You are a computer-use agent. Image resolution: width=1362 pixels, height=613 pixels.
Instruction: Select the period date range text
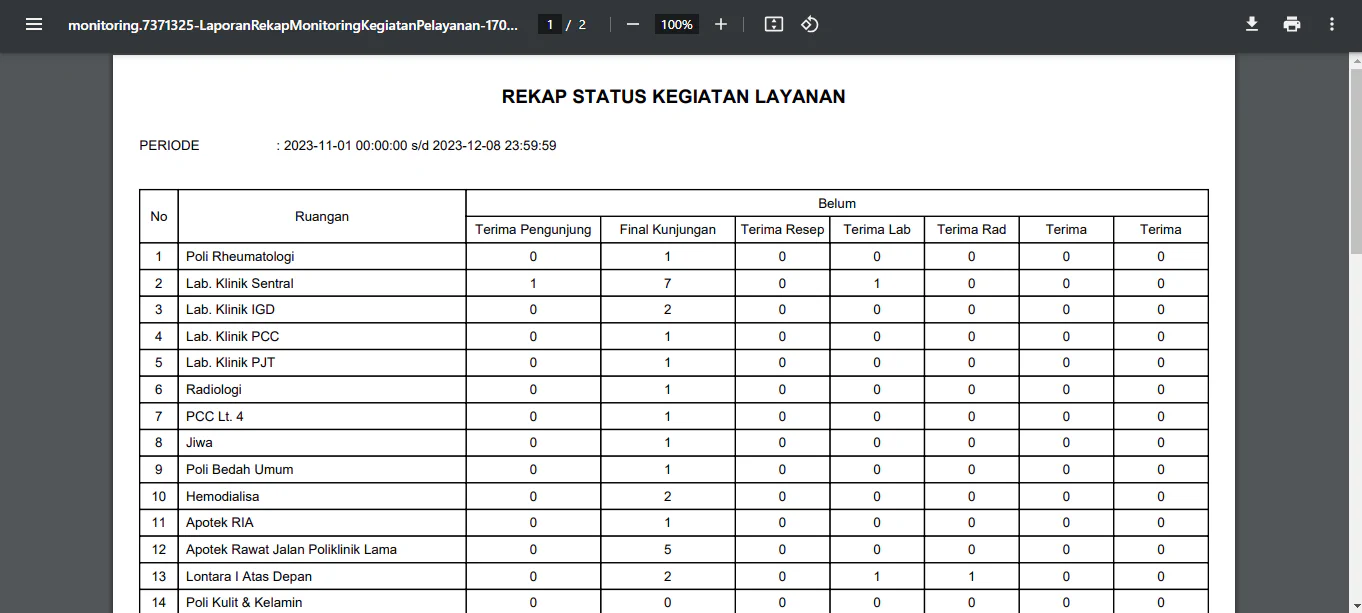[420, 146]
